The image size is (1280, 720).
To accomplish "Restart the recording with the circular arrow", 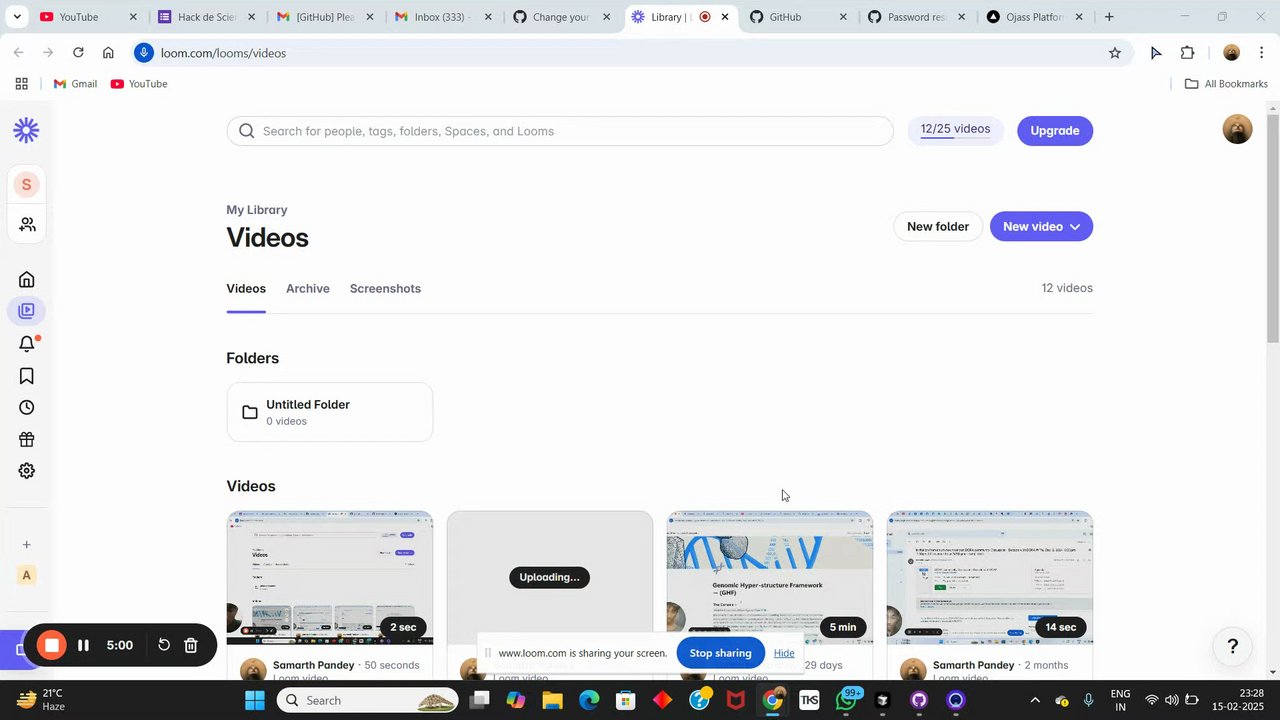I will coord(164,646).
